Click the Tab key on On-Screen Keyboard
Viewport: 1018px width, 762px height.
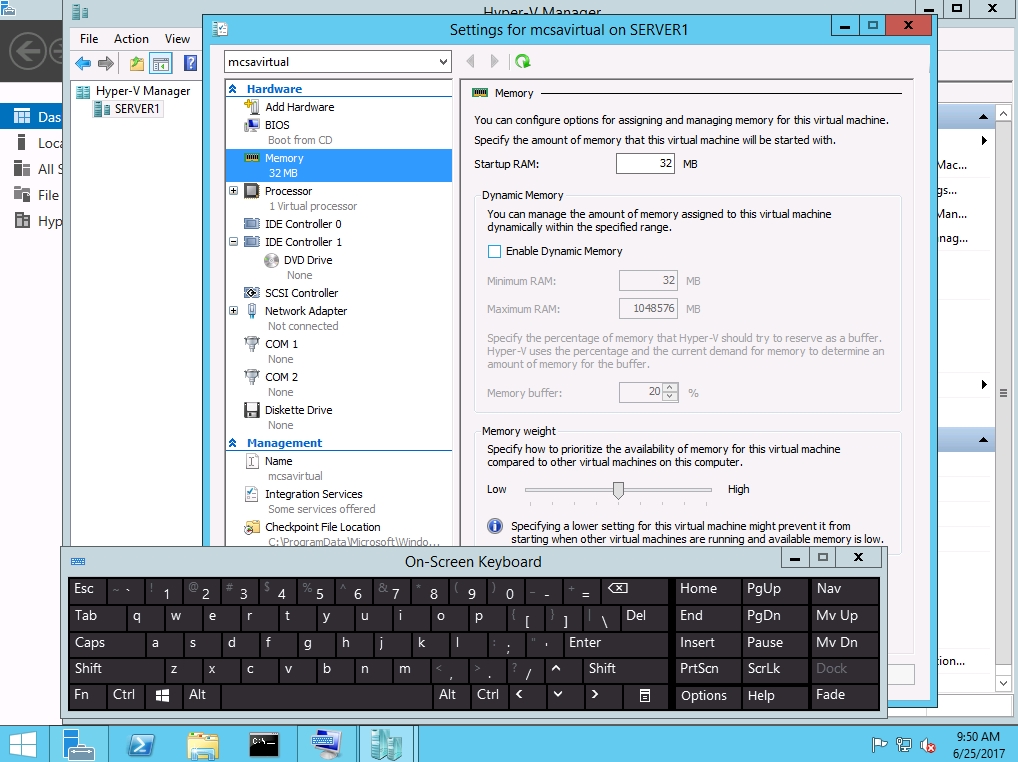tap(97, 616)
